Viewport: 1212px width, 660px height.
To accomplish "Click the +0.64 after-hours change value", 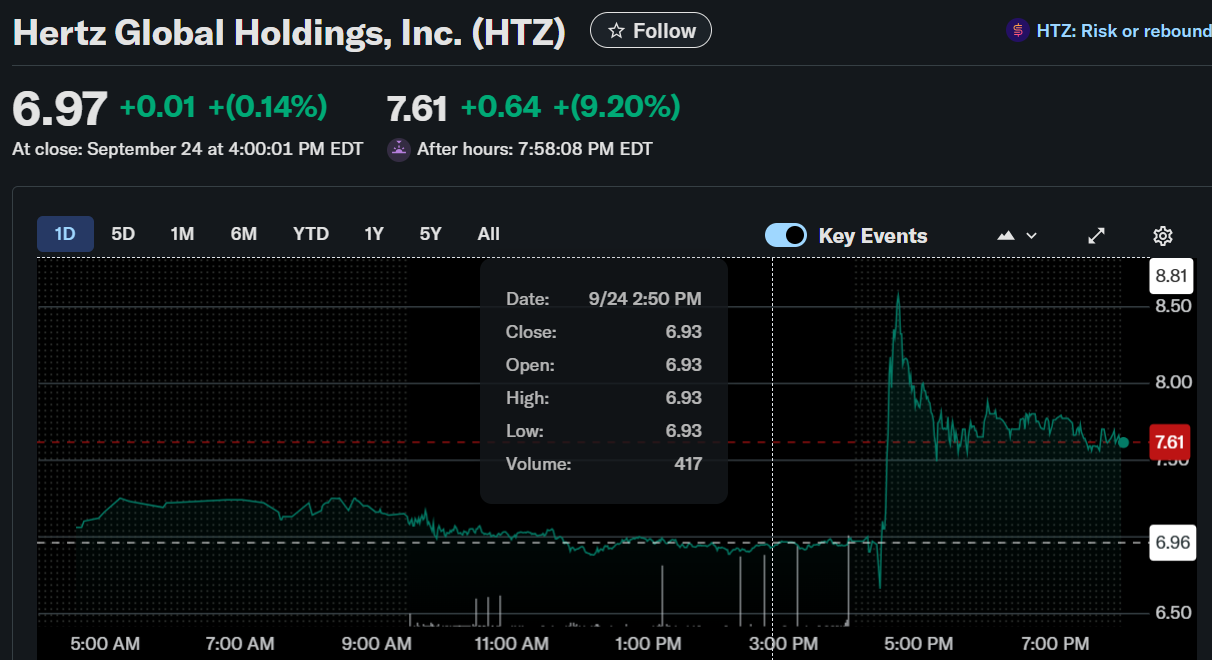I will tap(501, 106).
